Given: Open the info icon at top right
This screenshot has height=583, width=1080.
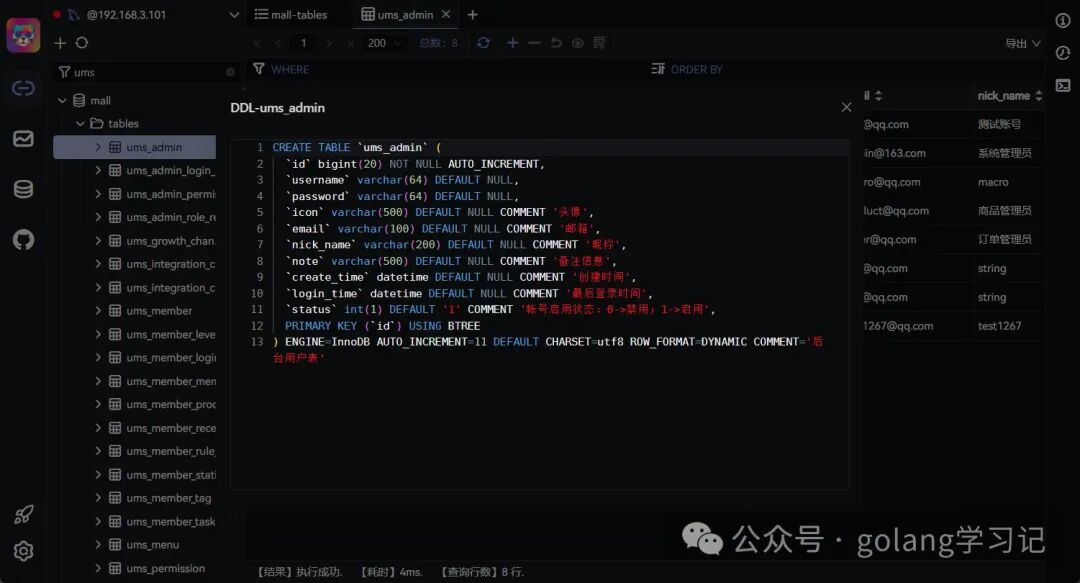Looking at the screenshot, I should coord(1063,20).
